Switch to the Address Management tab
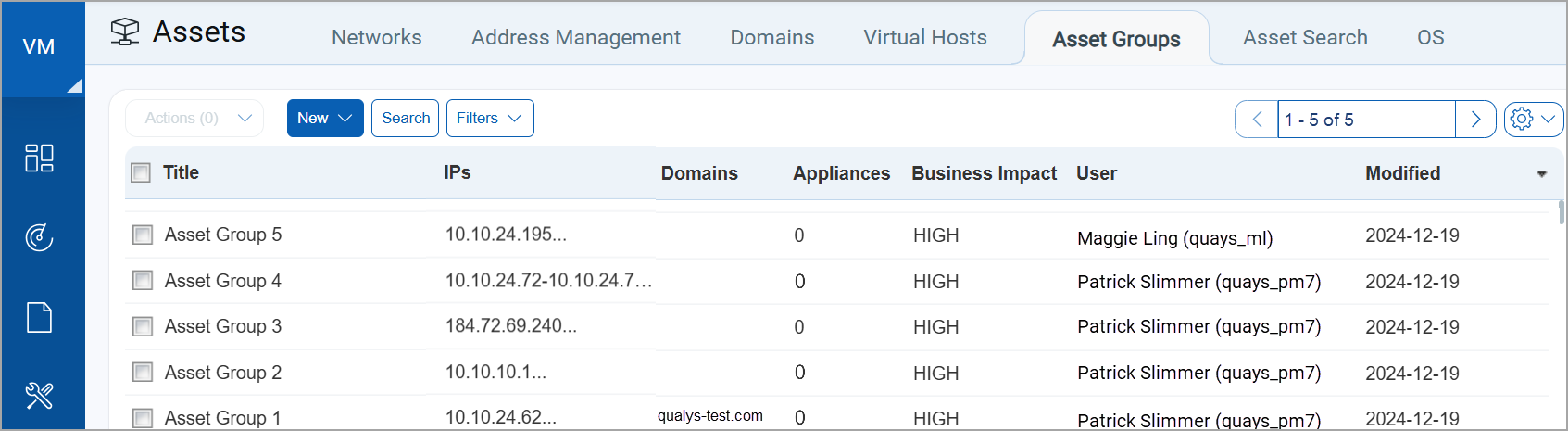 [576, 37]
